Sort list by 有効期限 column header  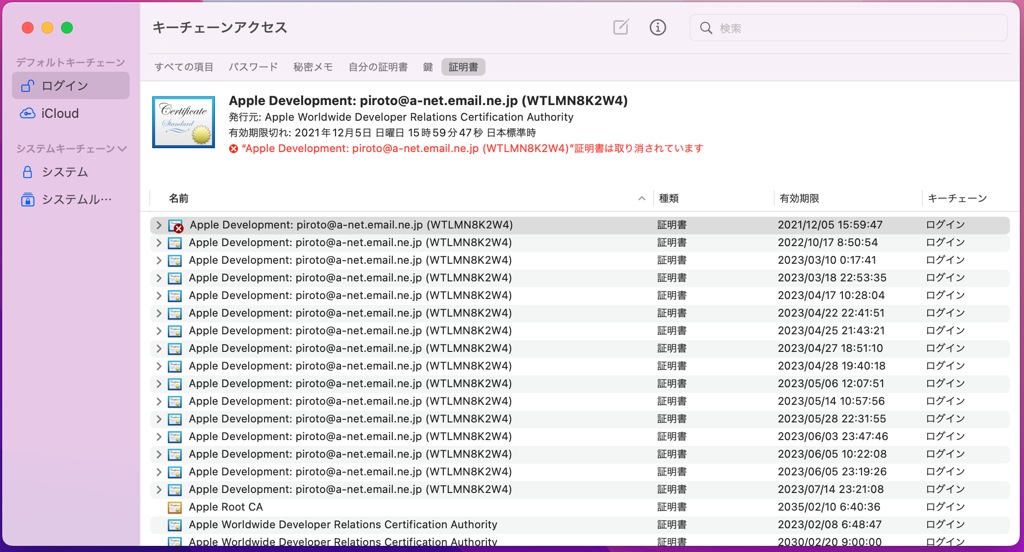pyautogui.click(x=799, y=199)
